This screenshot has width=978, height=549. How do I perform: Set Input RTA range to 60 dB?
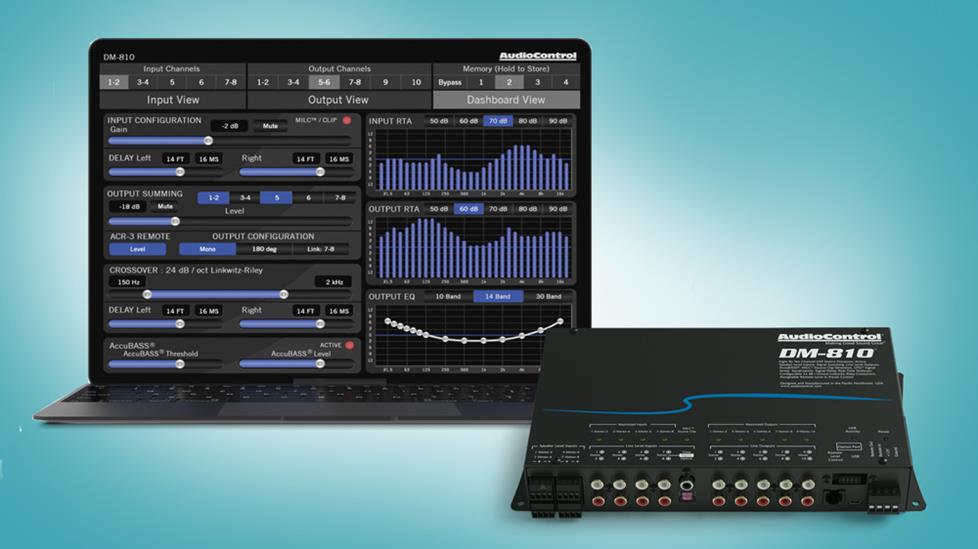point(468,121)
